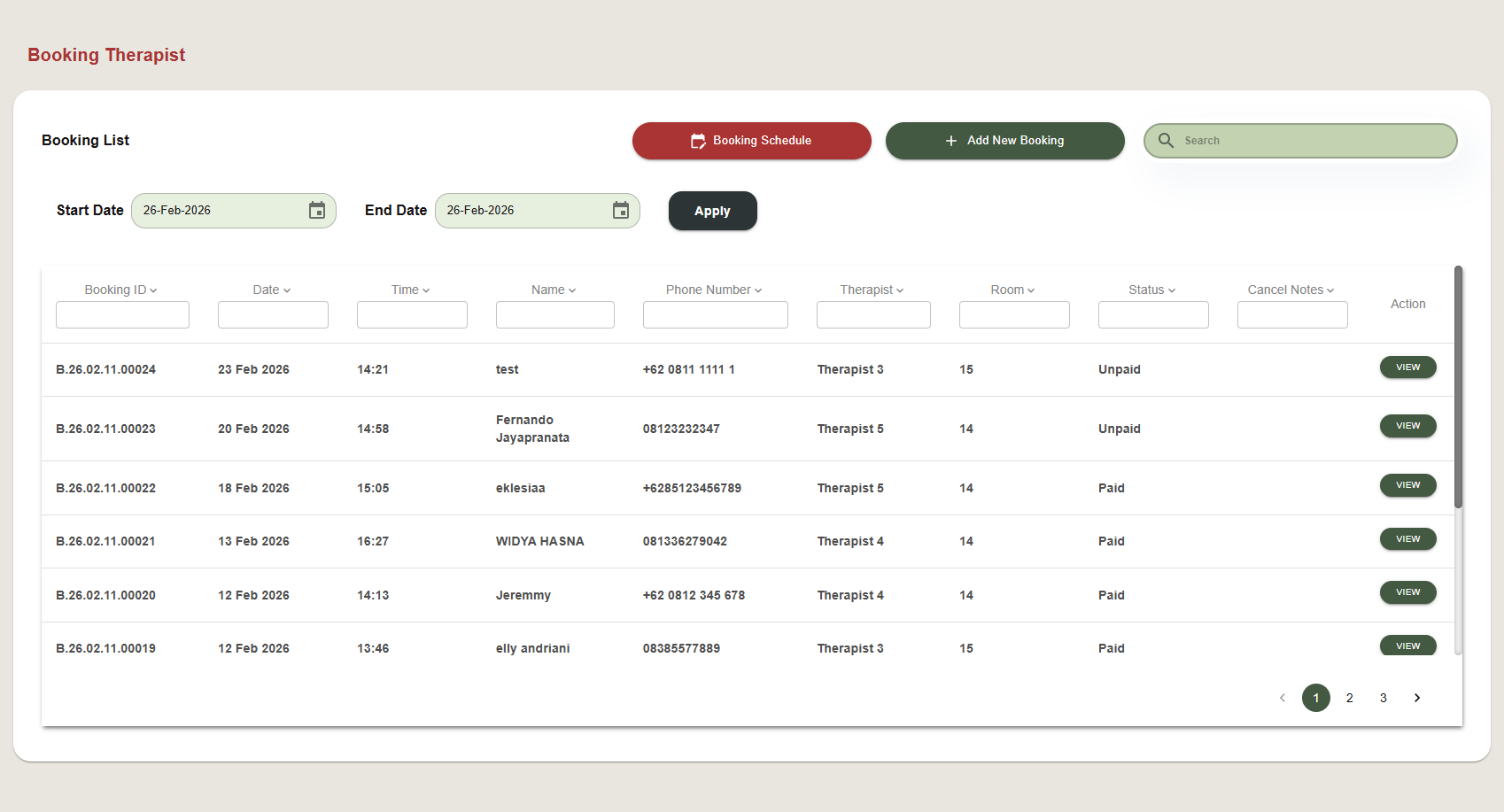Screen dimensions: 1504x812
Task: Click the Start Date input field
Action: pyautogui.click(x=234, y=211)
